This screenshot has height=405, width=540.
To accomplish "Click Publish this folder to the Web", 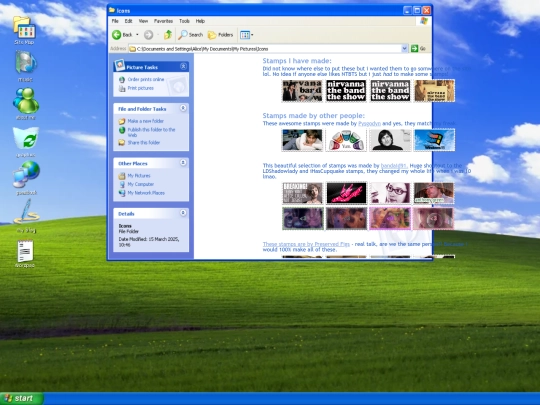I will [x=151, y=132].
